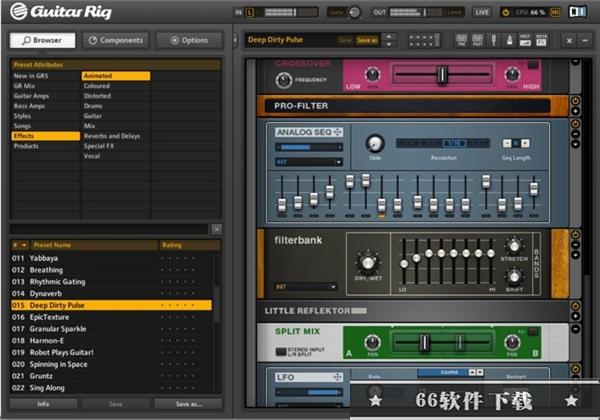
Task: Select the Reverbs and Delays attribute
Action: pos(116,136)
